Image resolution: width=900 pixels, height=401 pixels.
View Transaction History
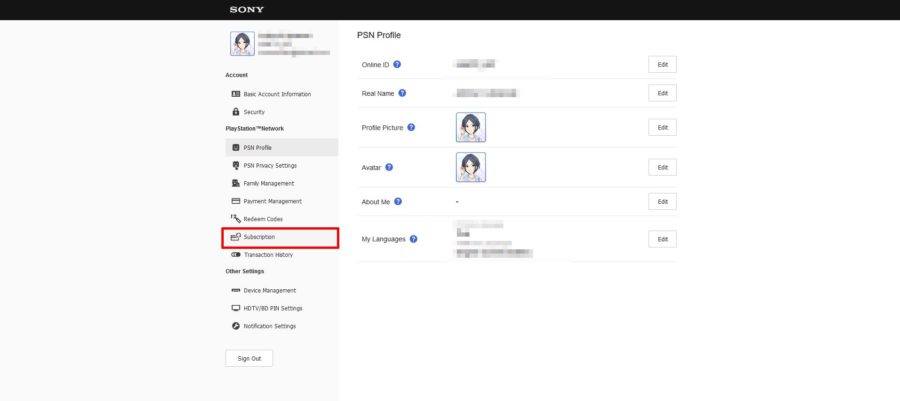(x=282, y=255)
